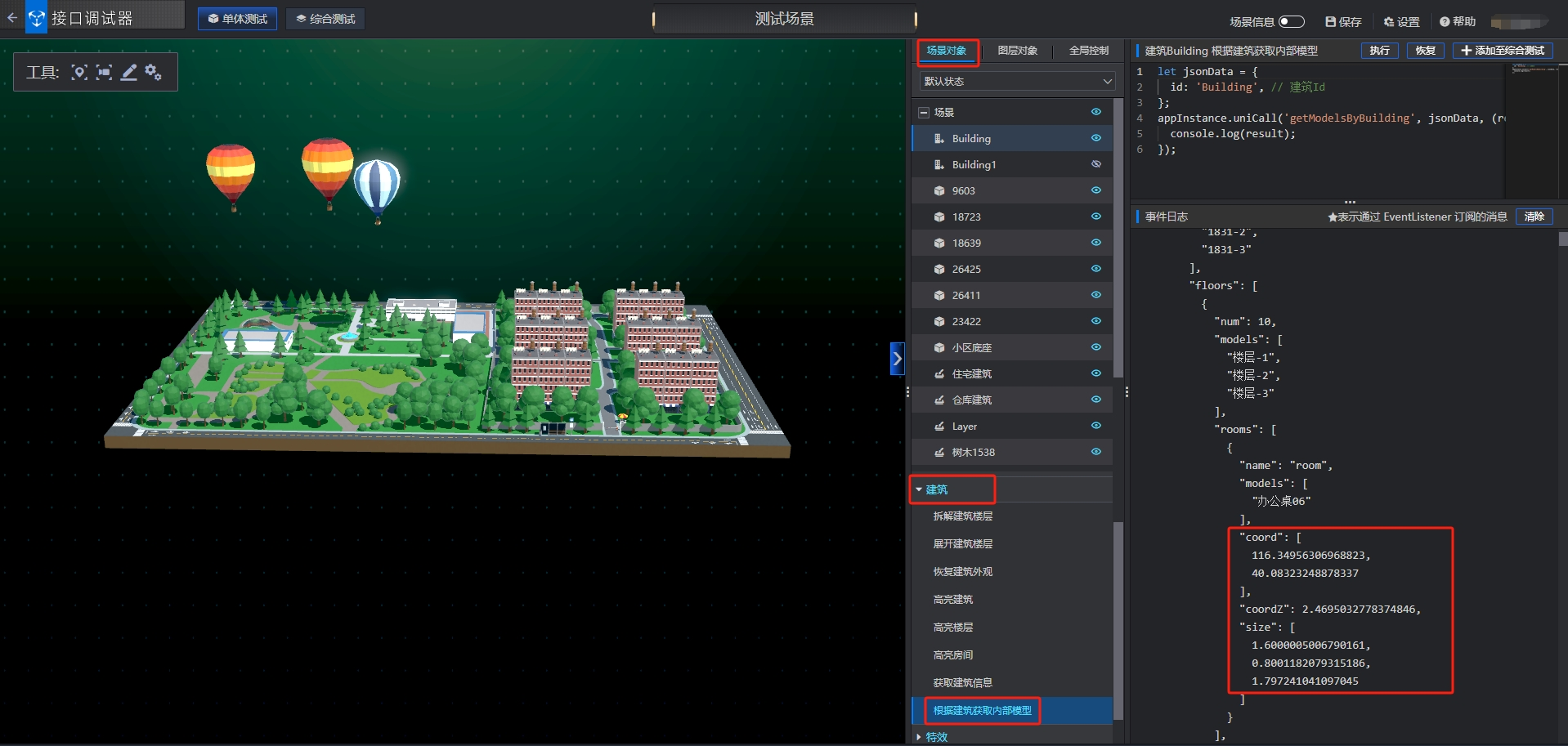Image resolution: width=1568 pixels, height=746 pixels.
Task: Click the cube icon beside 18723
Action: coord(939,217)
